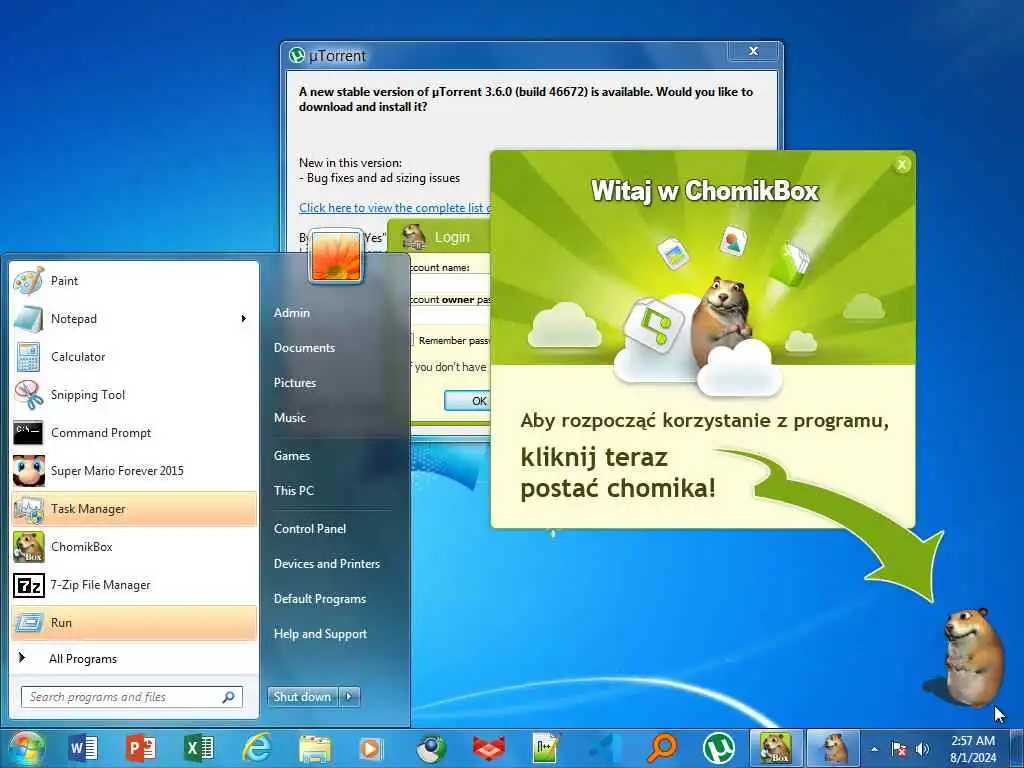Click the hamster character on the desktop
The width and height of the screenshot is (1024, 768).
972,658
